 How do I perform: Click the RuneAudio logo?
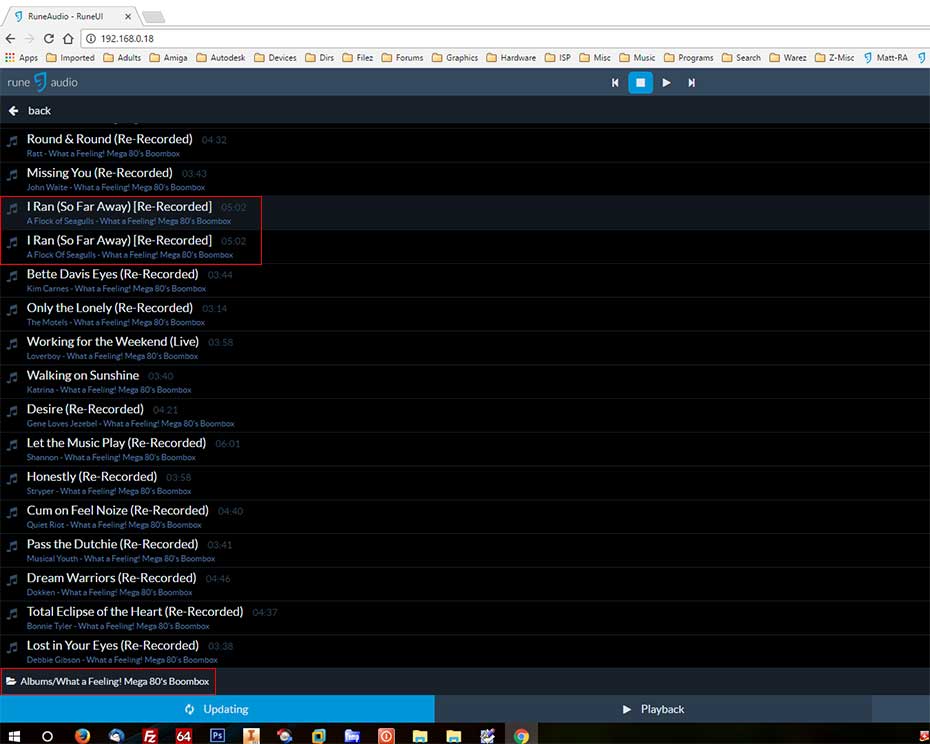[42, 82]
